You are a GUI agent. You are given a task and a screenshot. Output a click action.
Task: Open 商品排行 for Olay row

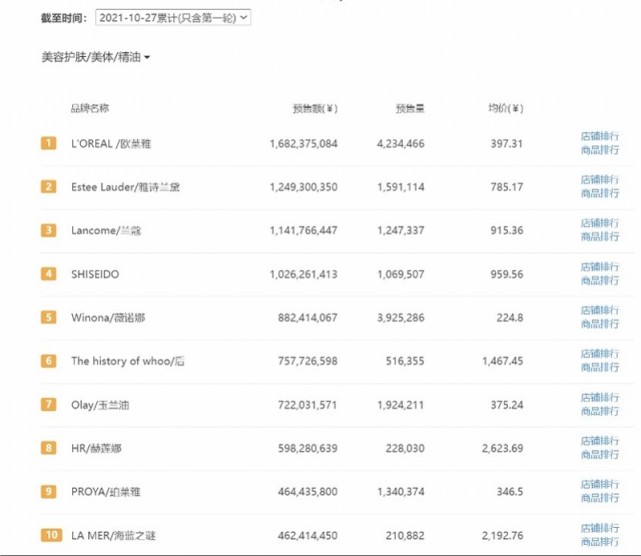point(600,411)
